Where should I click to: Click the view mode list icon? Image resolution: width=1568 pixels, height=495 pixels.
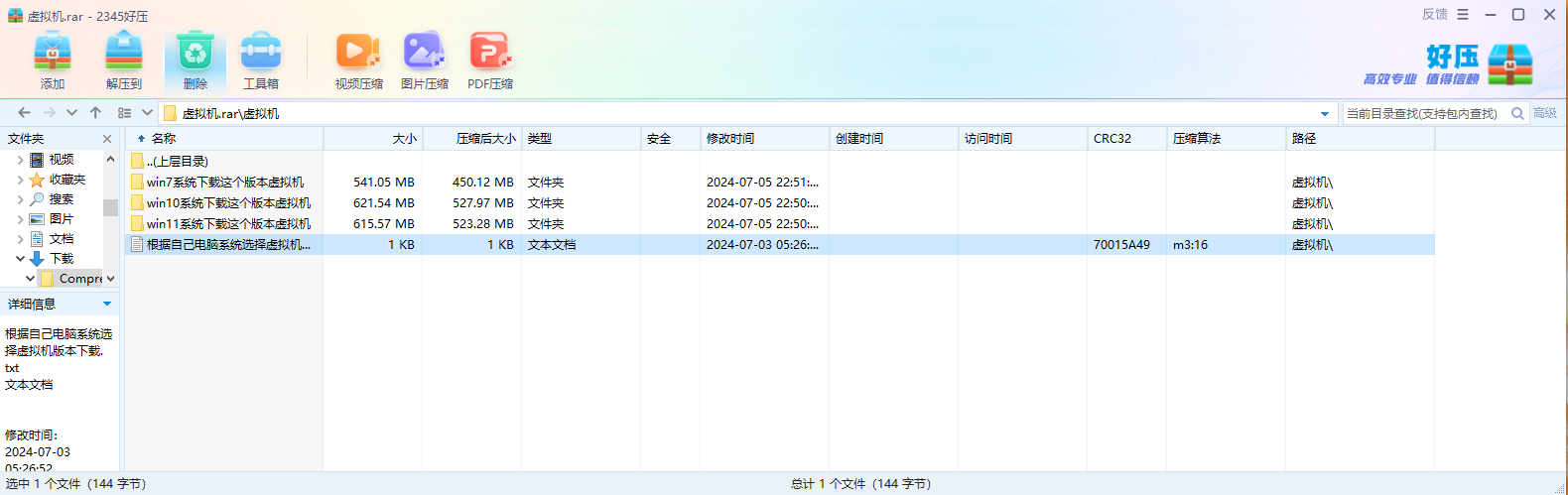pos(124,113)
